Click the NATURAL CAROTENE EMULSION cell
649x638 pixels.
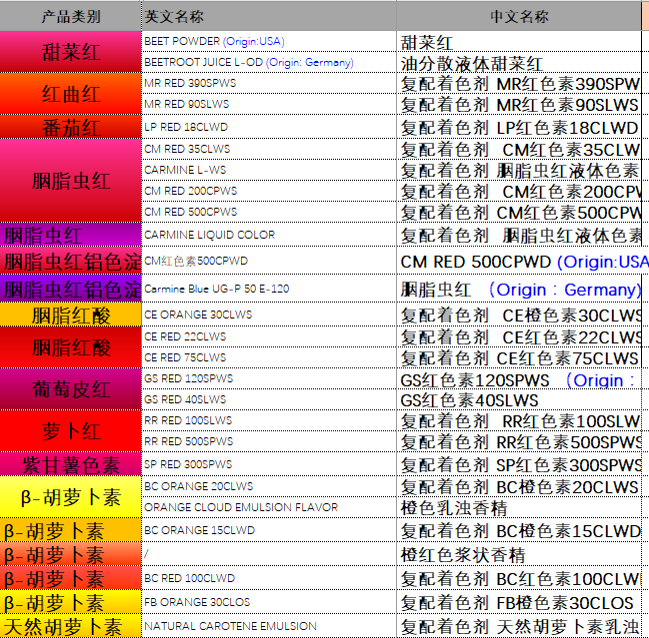coord(269,626)
